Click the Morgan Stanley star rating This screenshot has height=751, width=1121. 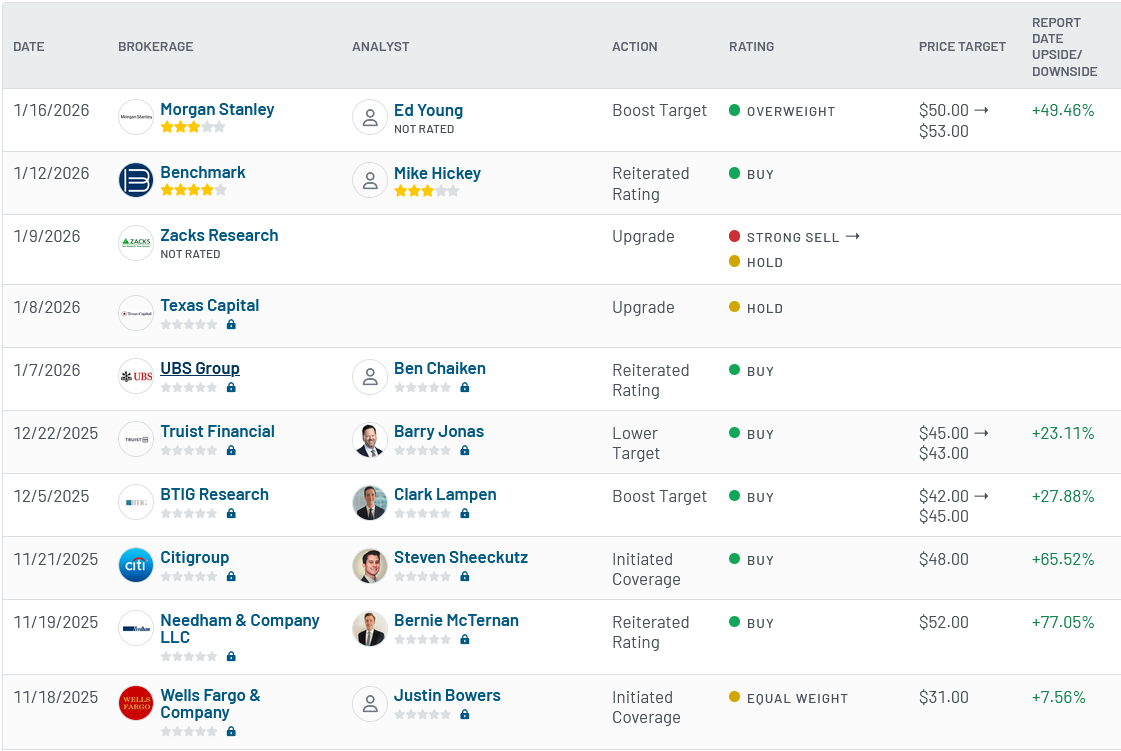(193, 127)
